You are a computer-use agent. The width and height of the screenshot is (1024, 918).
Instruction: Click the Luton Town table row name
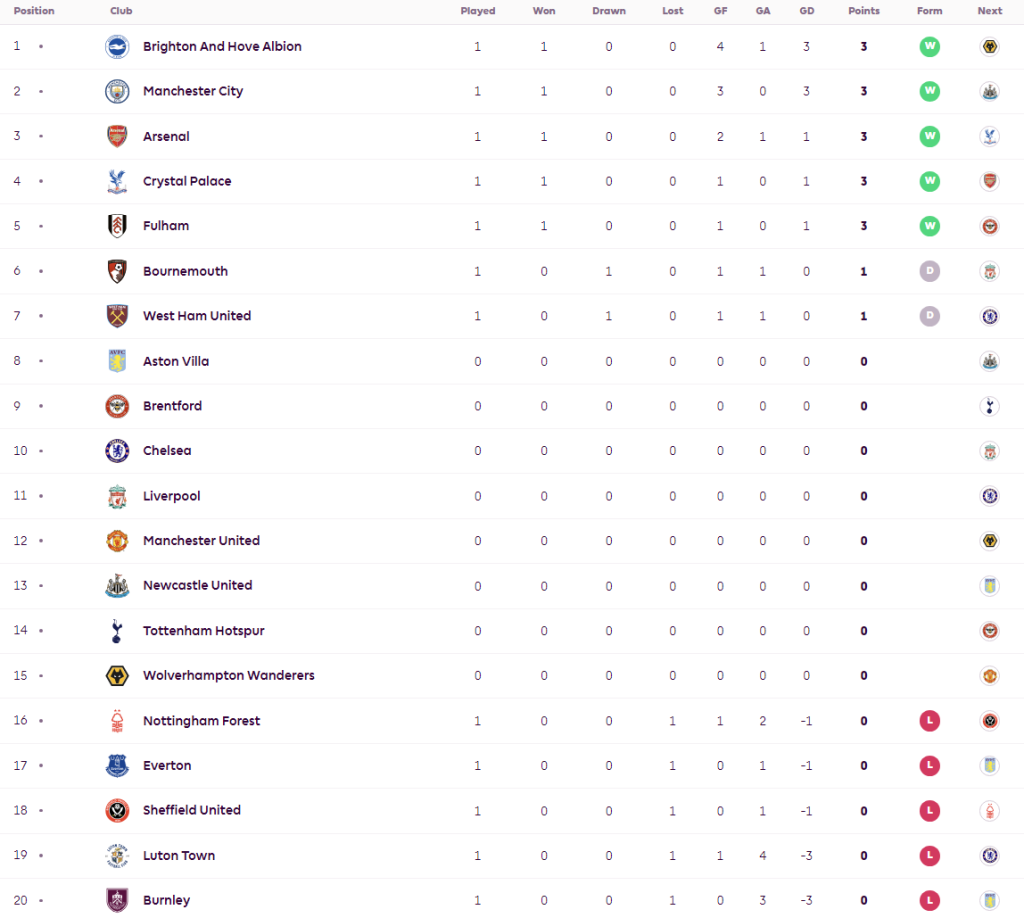pos(179,856)
